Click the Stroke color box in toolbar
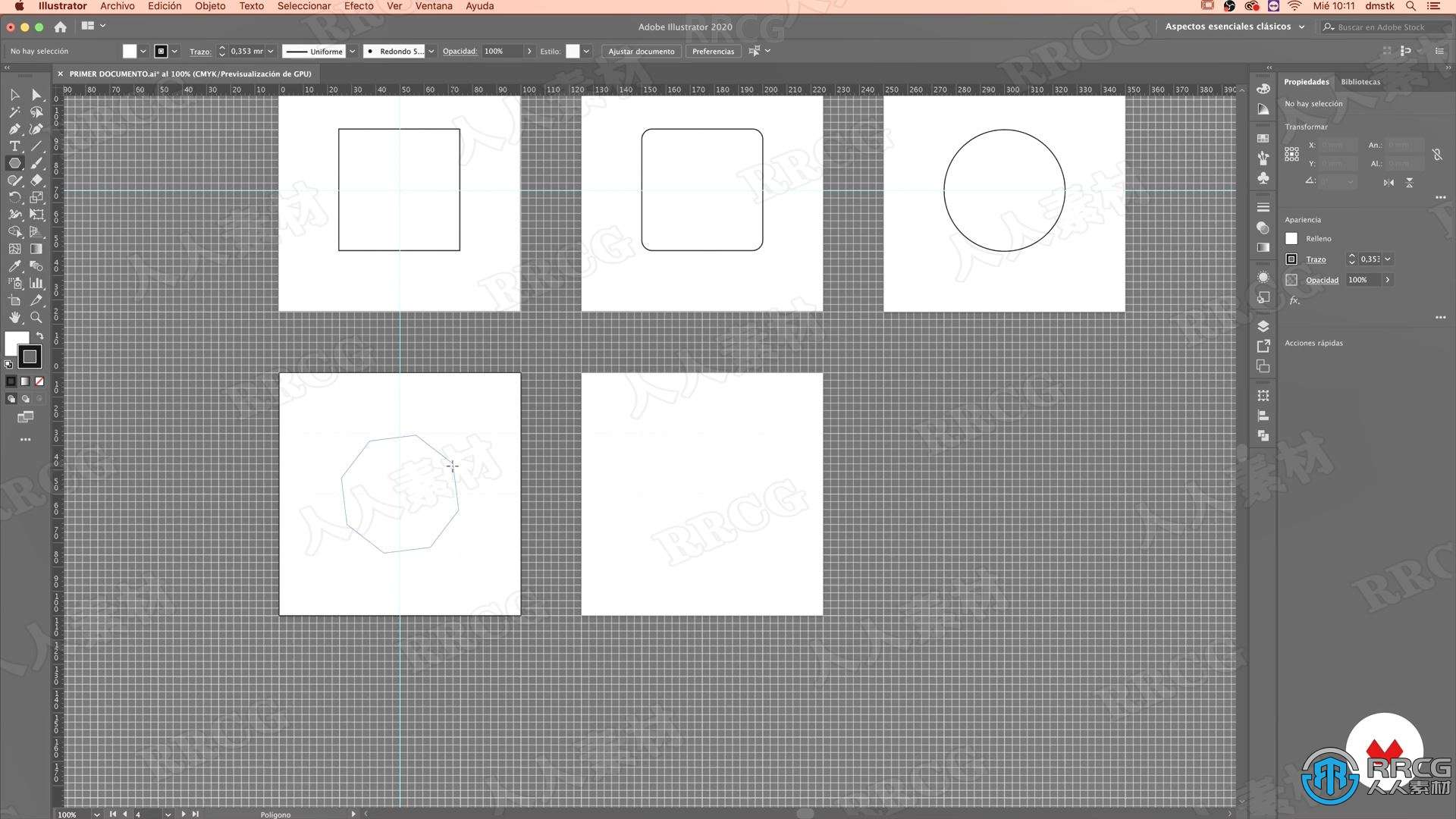This screenshot has height=819, width=1456. click(30, 356)
